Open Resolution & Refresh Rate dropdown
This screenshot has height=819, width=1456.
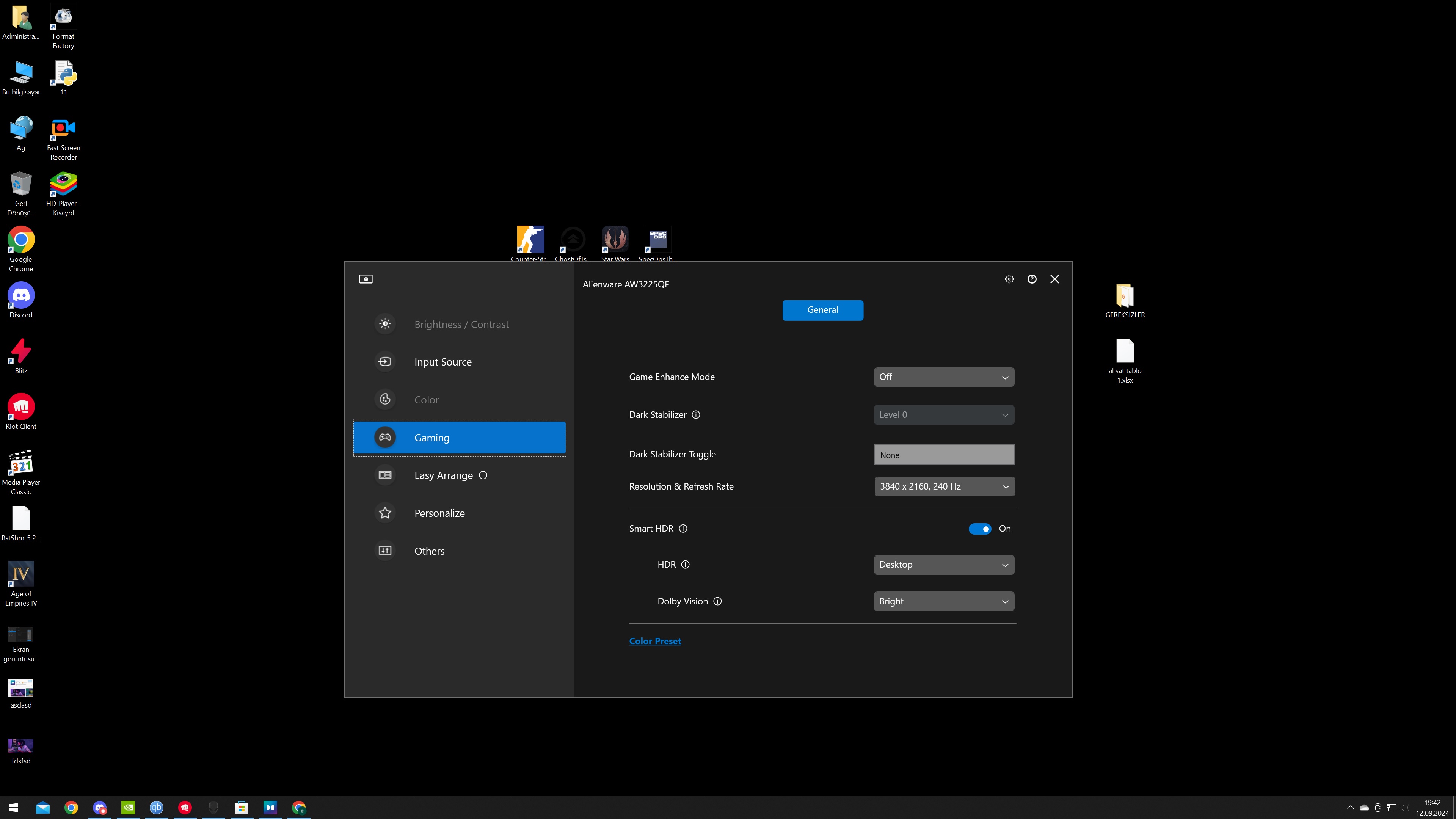(944, 486)
